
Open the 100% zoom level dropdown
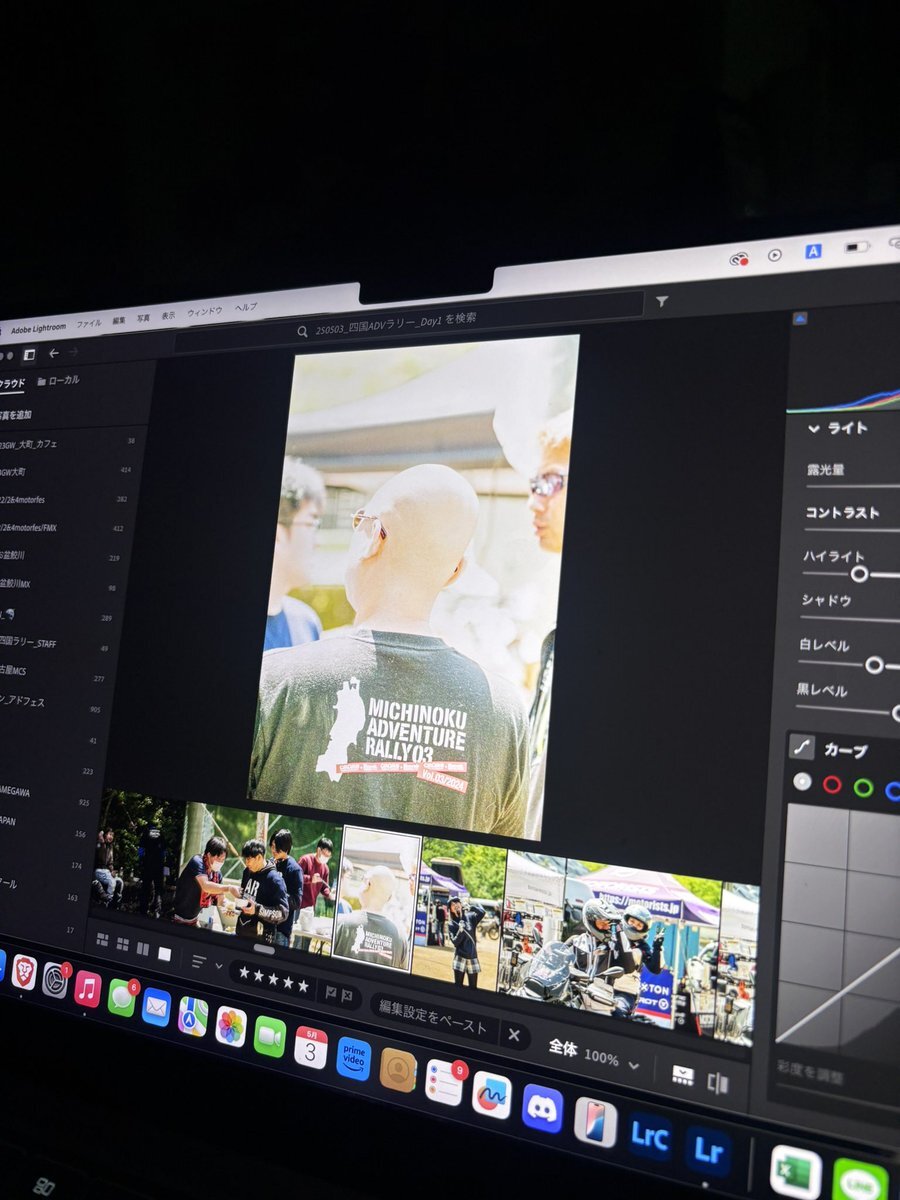610,1058
